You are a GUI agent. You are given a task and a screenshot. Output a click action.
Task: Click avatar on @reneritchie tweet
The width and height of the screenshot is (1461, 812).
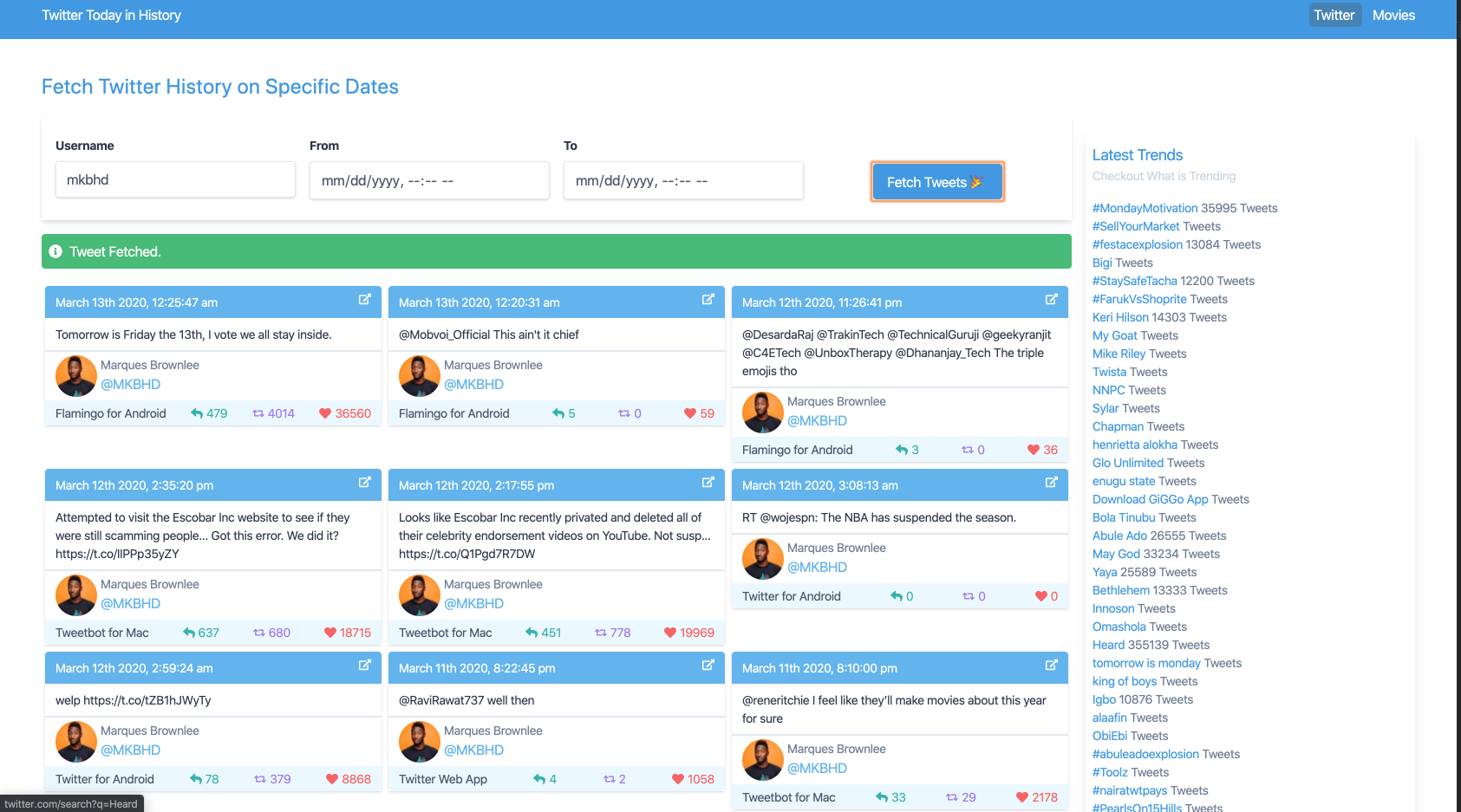(x=763, y=759)
